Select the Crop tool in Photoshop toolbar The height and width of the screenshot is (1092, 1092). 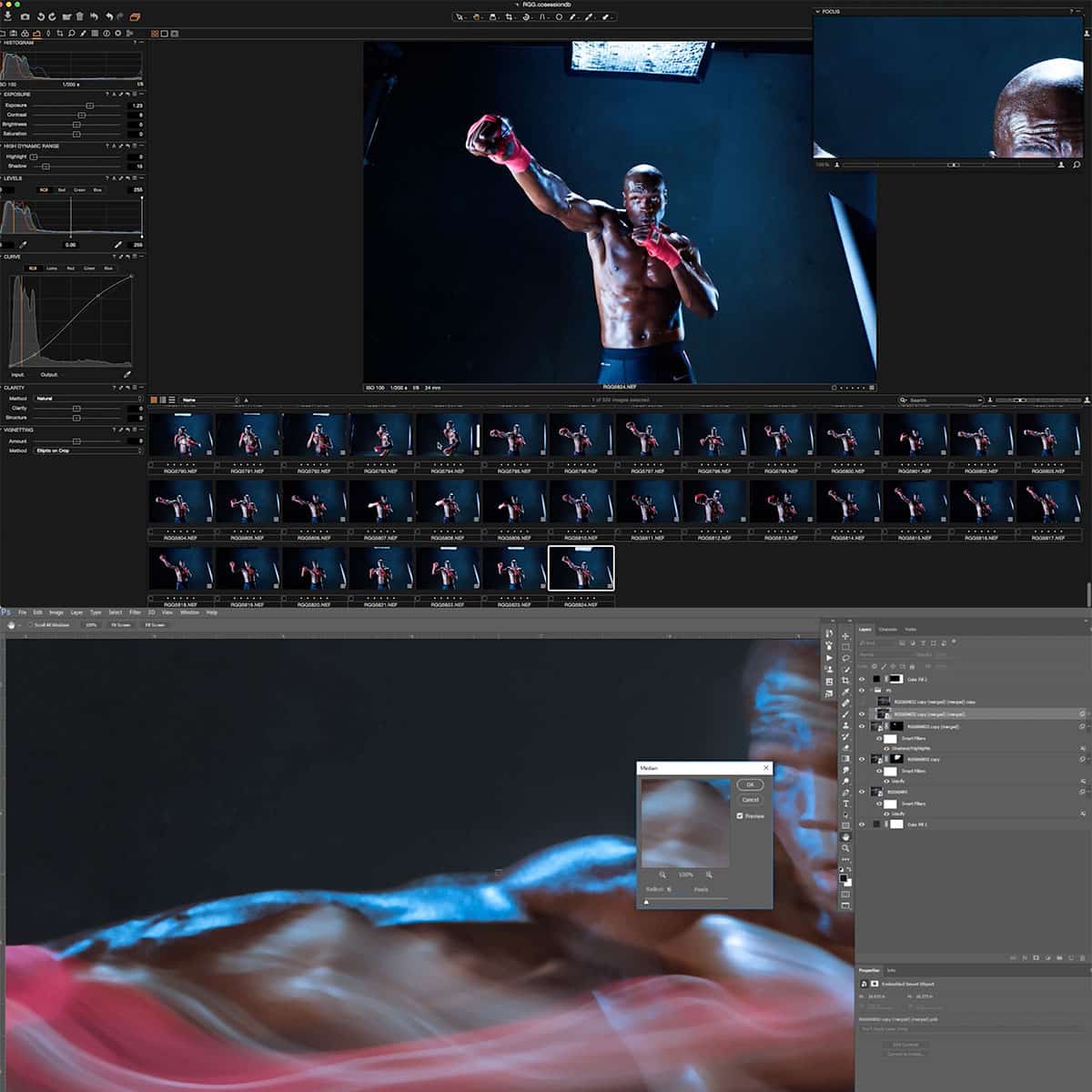tap(845, 681)
